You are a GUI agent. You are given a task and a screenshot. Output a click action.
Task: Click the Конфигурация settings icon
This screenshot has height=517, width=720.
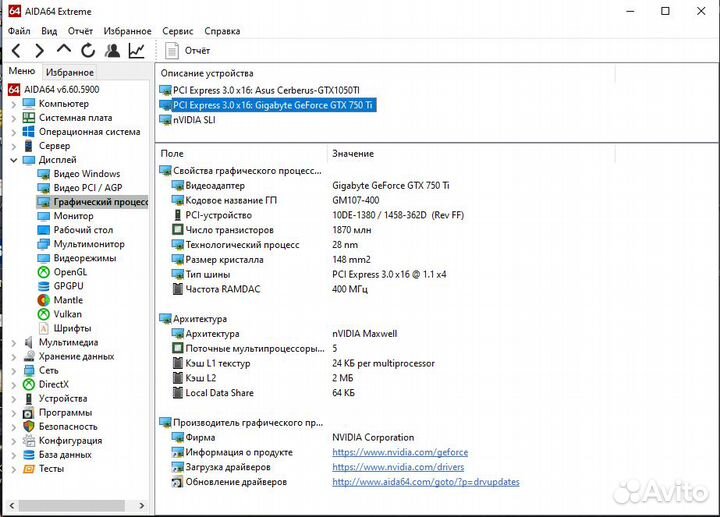pyautogui.click(x=29, y=440)
